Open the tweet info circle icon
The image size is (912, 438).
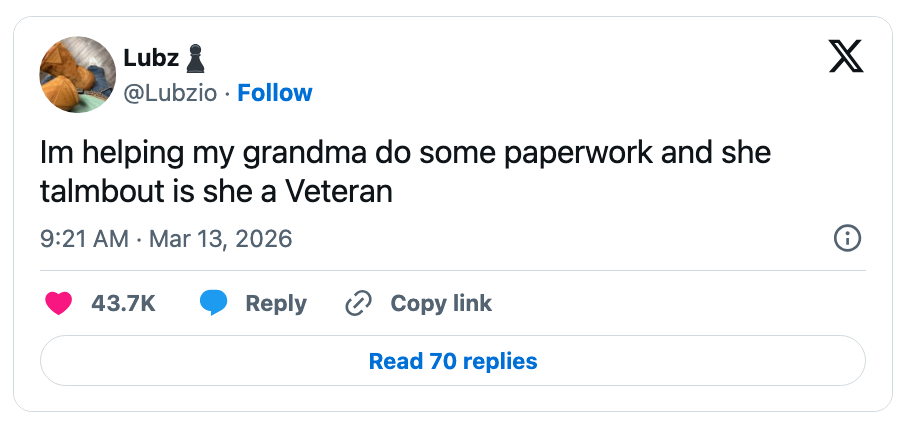click(847, 238)
